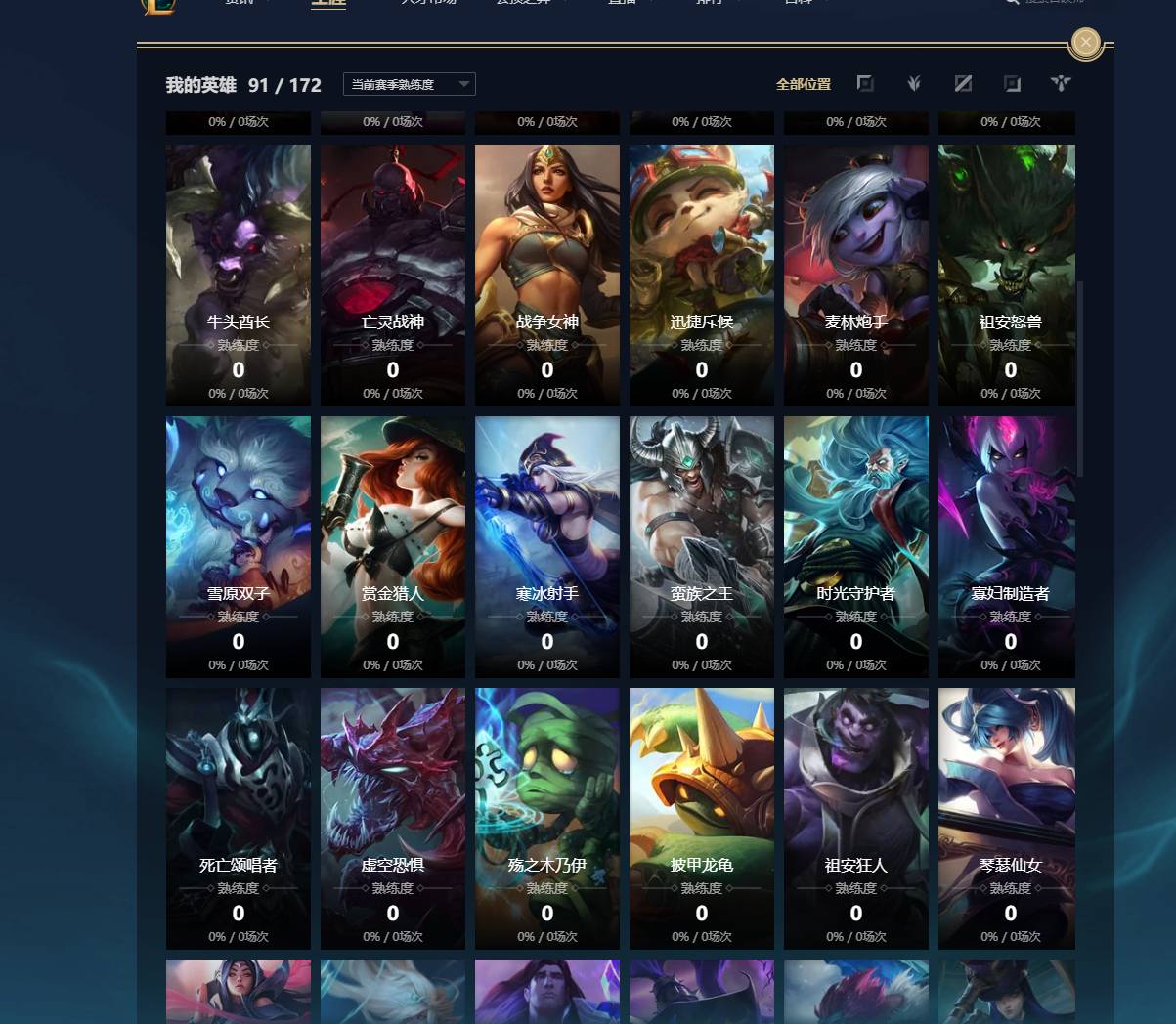Open the 牛头酋长 champion card
This screenshot has width=1176, height=1024.
[x=239, y=276]
